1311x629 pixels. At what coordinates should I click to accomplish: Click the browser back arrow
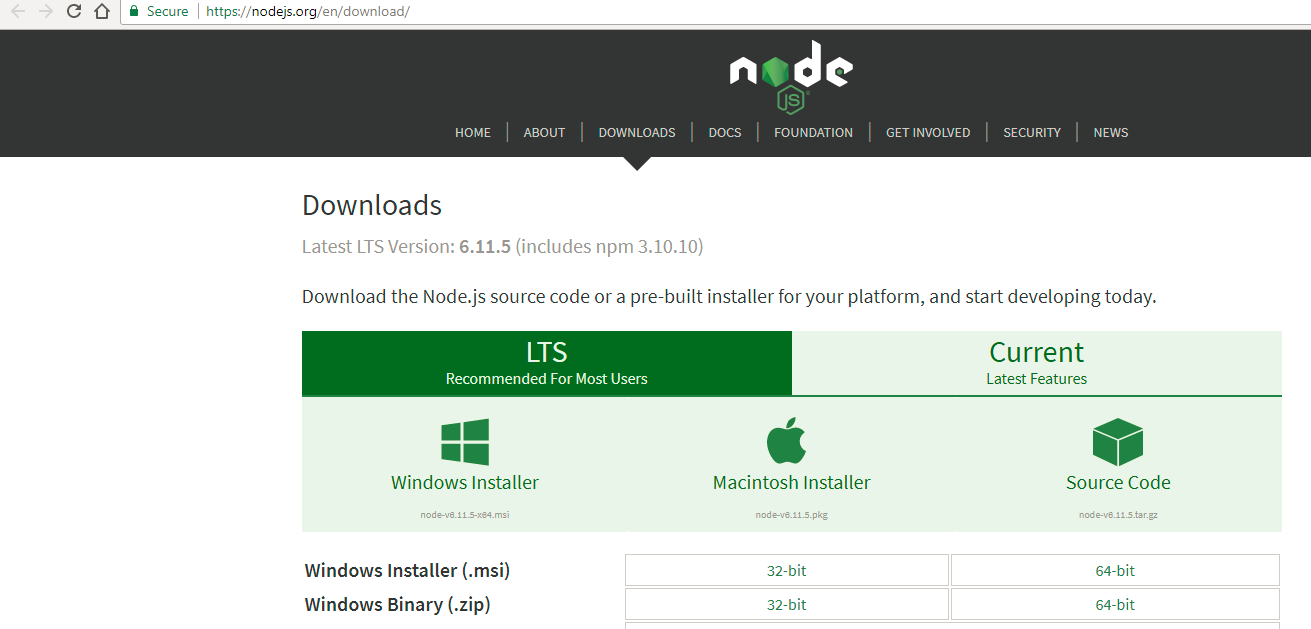click(x=17, y=12)
